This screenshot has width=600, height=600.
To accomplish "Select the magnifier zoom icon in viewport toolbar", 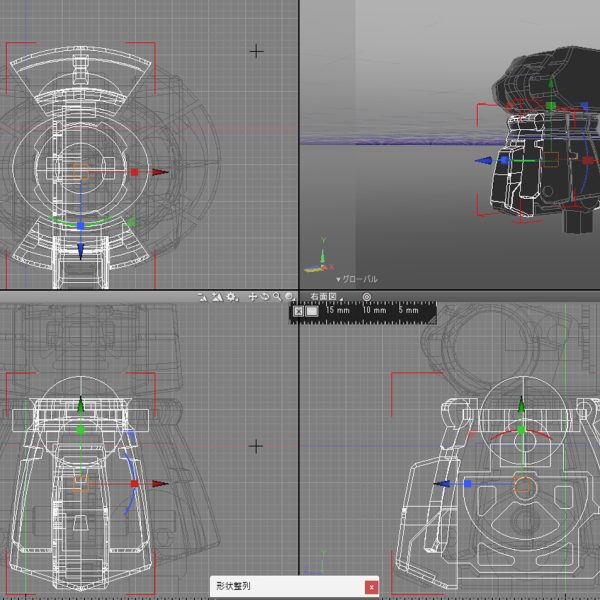I will pyautogui.click(x=277, y=297).
